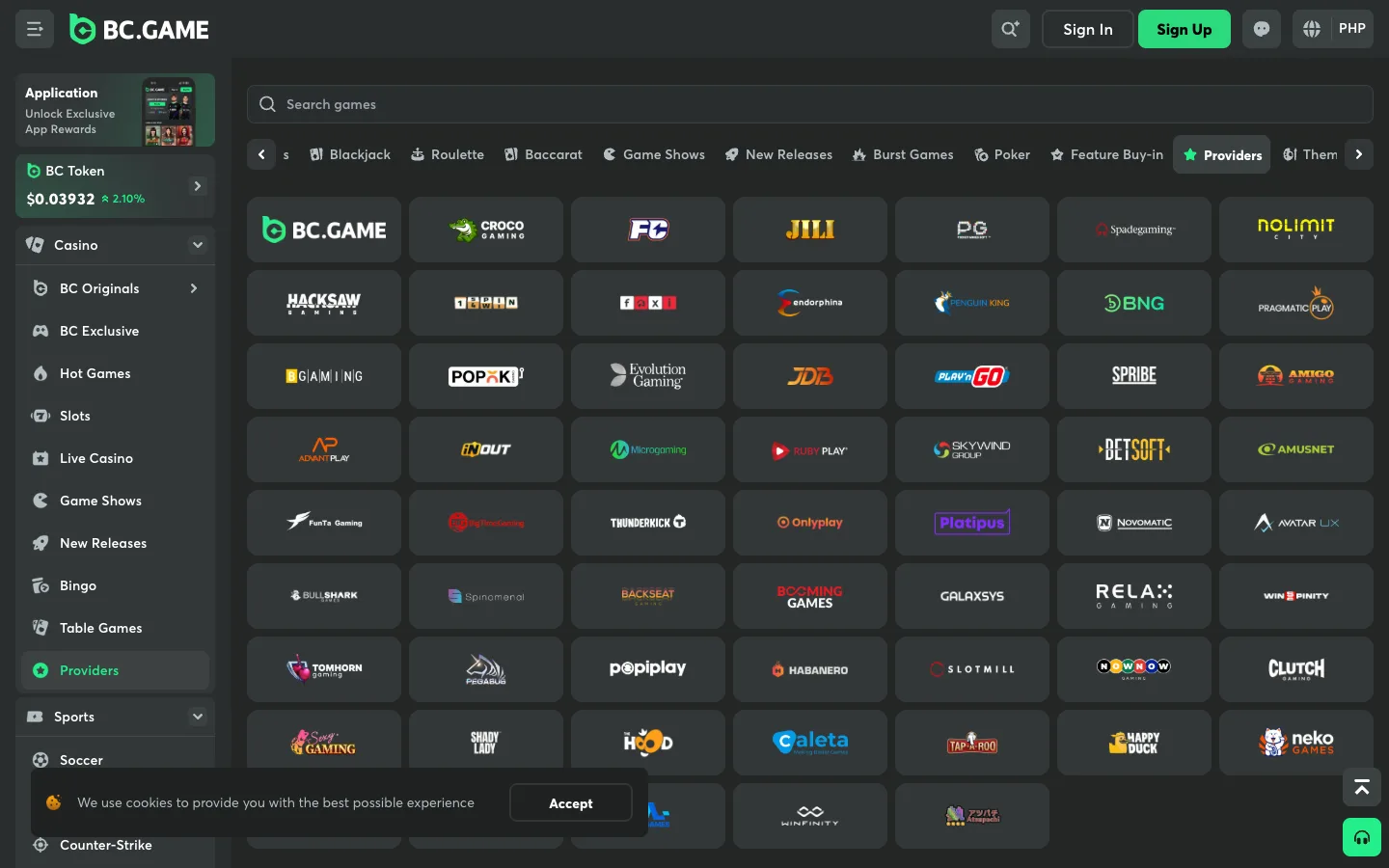Image resolution: width=1389 pixels, height=868 pixels.
Task: Switch to the Roulette tab
Action: click(448, 154)
